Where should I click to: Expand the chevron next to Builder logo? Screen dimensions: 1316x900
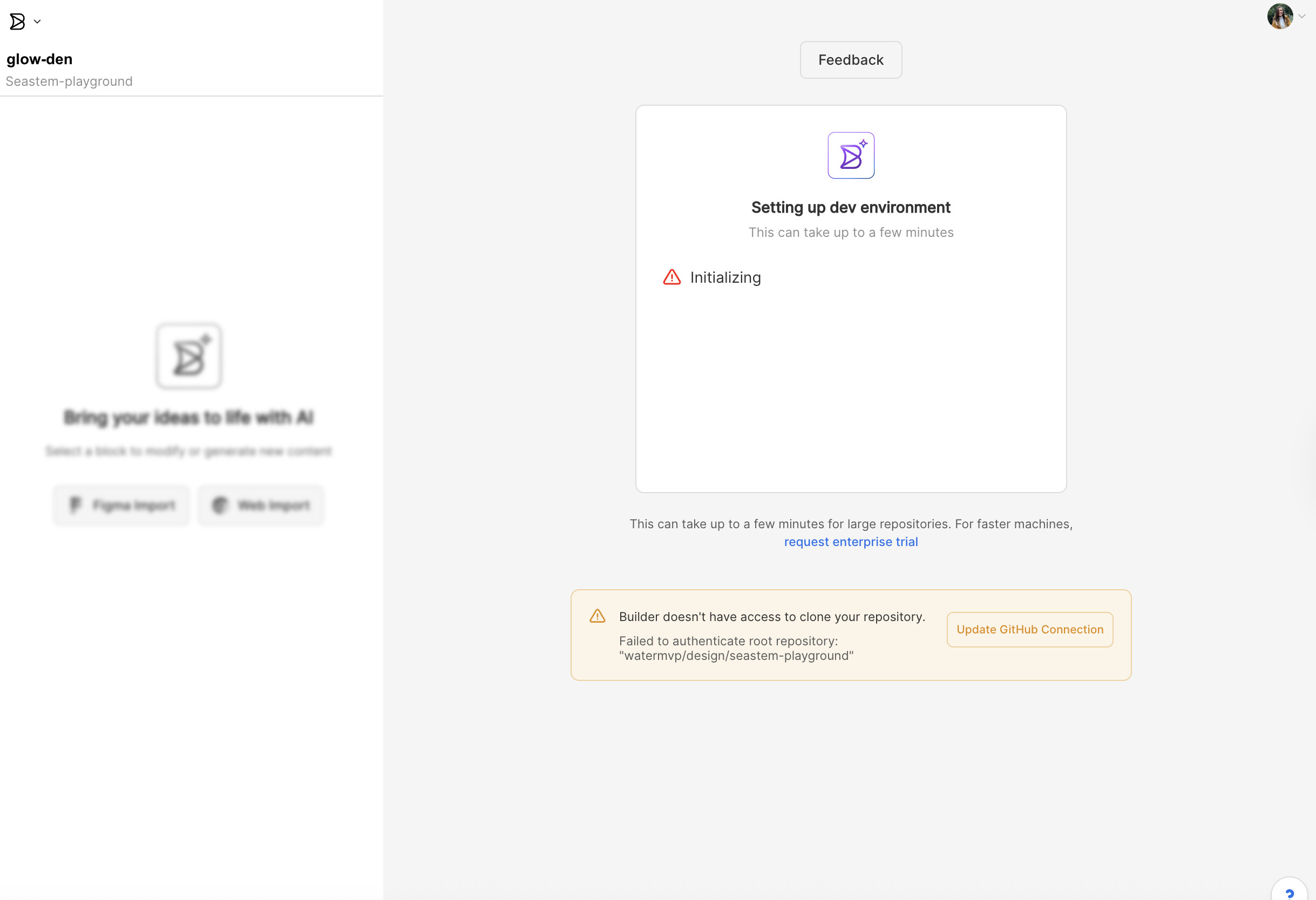pyautogui.click(x=37, y=22)
